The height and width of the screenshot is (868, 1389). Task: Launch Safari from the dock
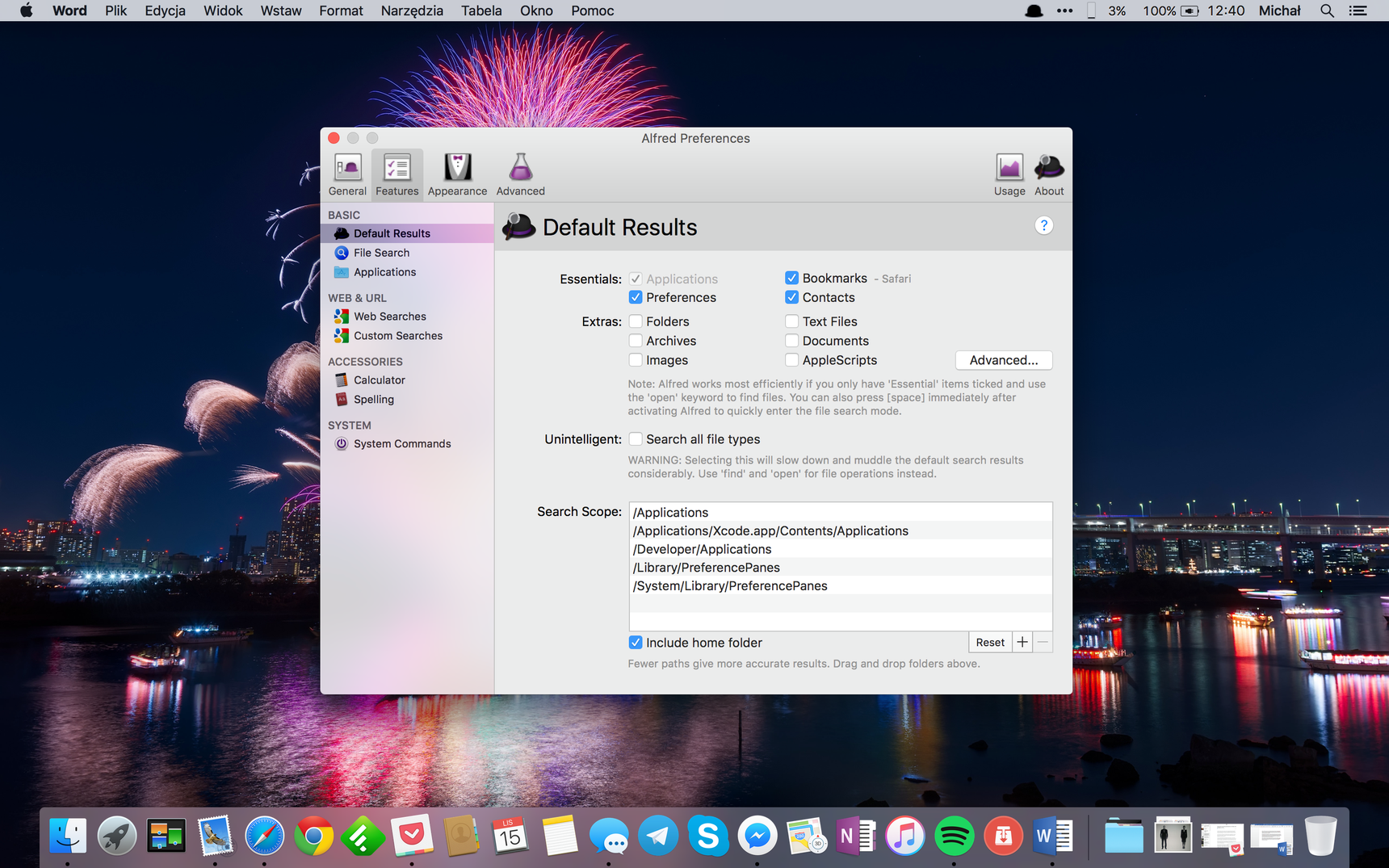tap(264, 836)
